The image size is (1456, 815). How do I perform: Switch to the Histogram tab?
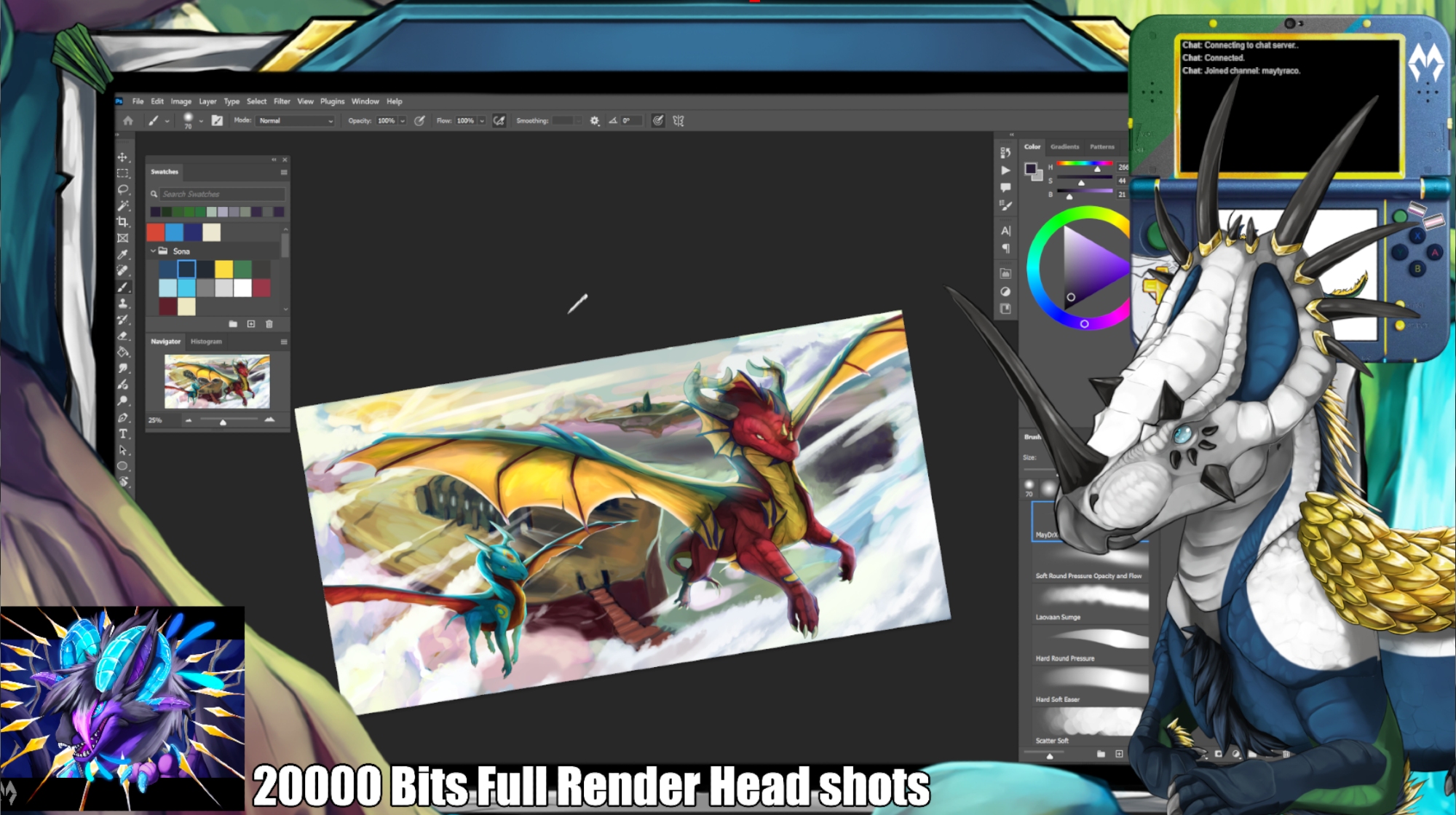click(206, 342)
